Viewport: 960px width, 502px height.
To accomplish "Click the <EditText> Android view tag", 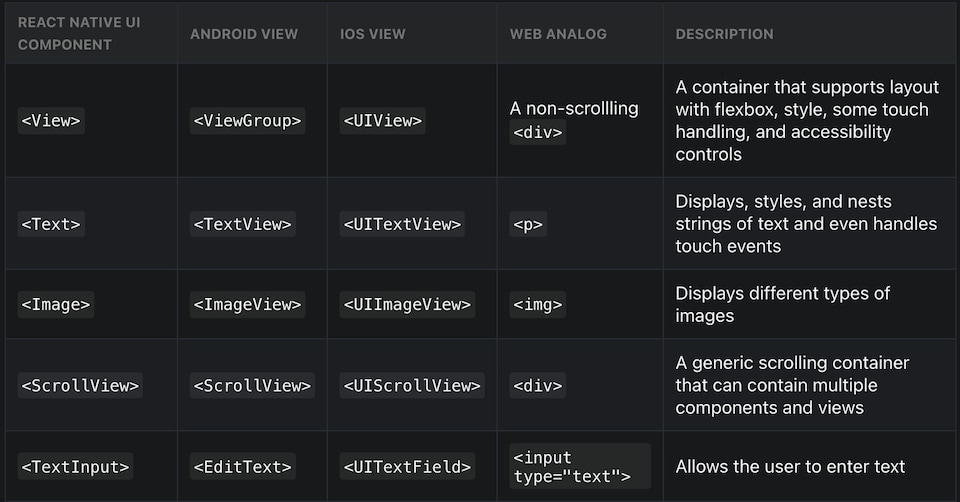I will coord(243,466).
